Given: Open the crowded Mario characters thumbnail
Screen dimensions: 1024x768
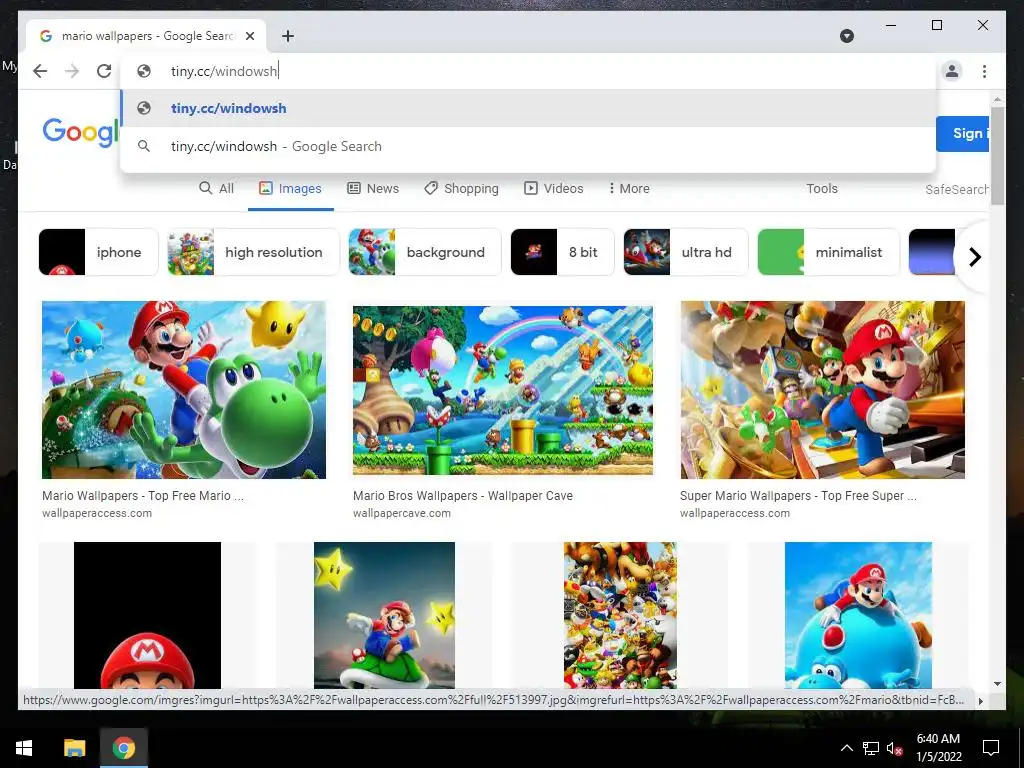Looking at the screenshot, I should [x=620, y=615].
